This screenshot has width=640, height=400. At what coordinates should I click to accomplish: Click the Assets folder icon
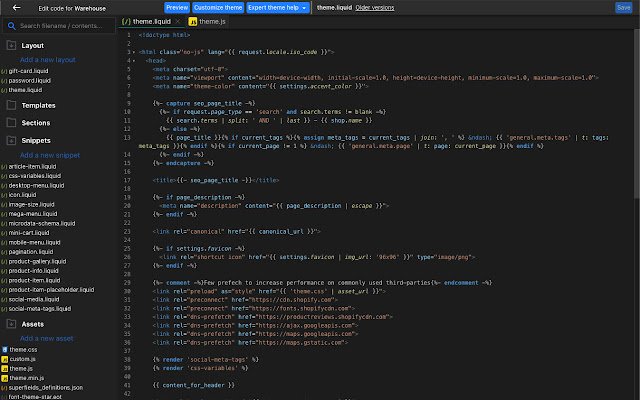[x=11, y=324]
